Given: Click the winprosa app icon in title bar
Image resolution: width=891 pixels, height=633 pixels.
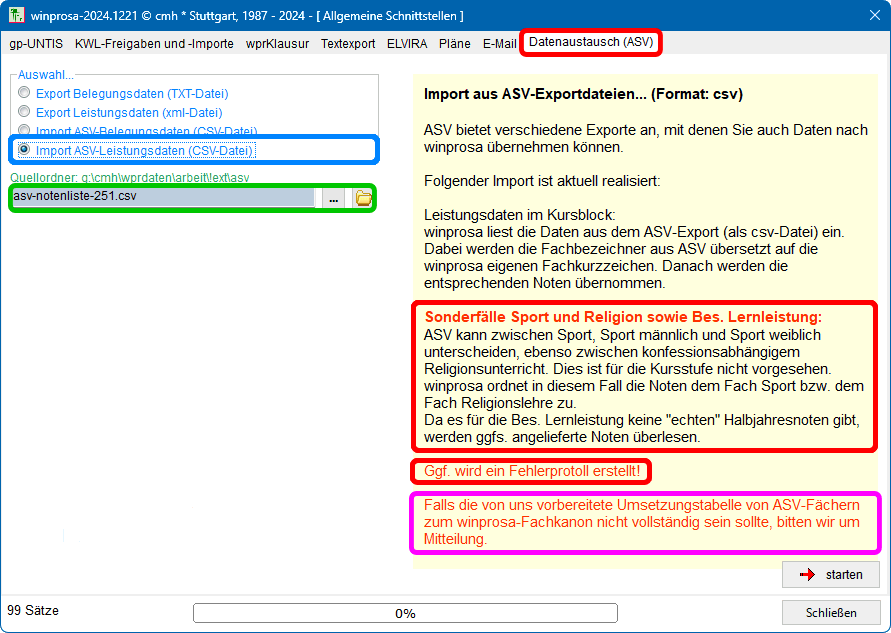Looking at the screenshot, I should [18, 17].
